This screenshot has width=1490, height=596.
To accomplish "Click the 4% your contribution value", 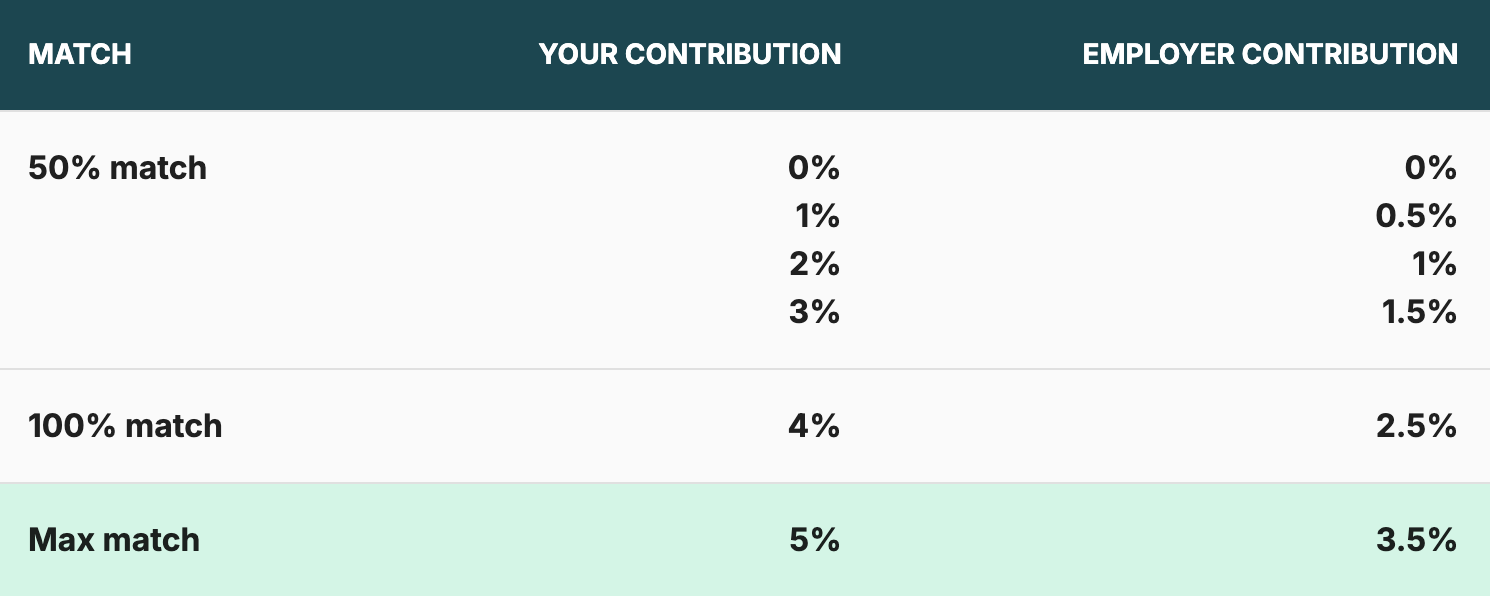I will point(814,426).
